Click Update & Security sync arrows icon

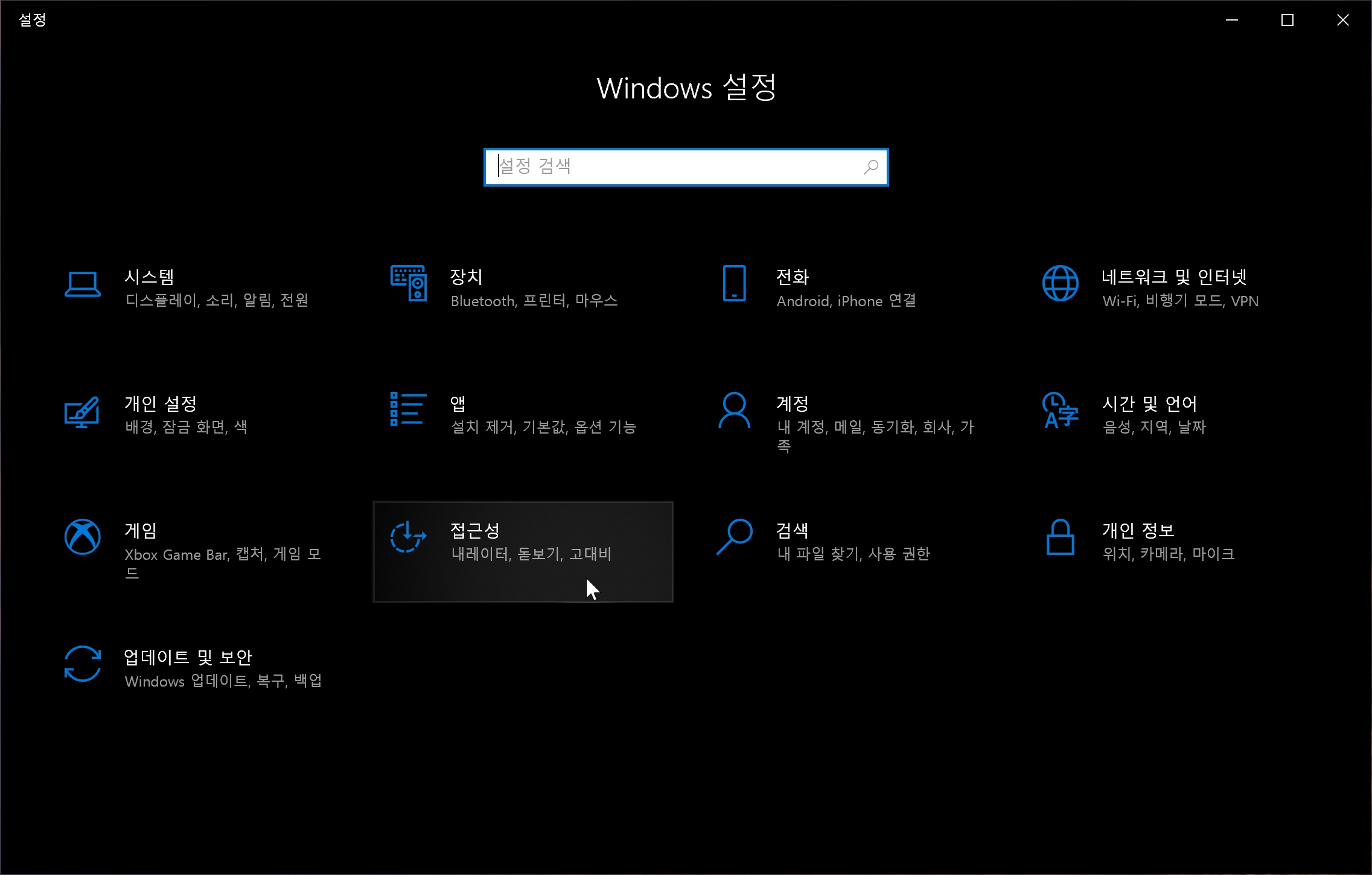click(82, 664)
